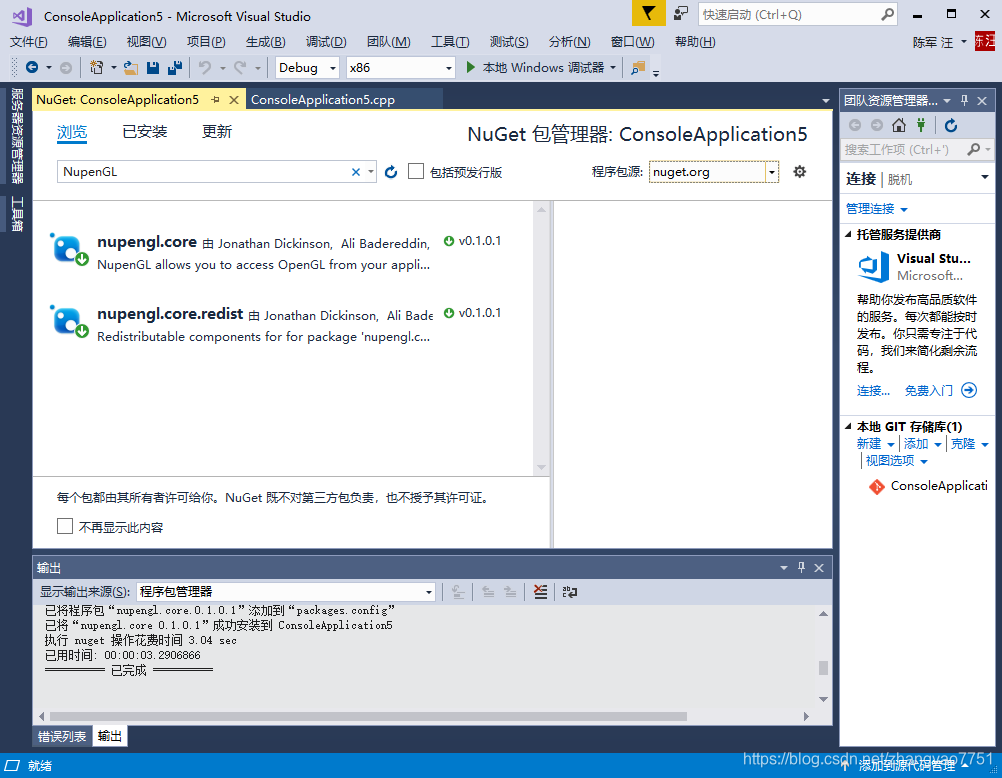Click the yellow notifications filter flag icon
The width and height of the screenshot is (1002, 778).
click(x=649, y=13)
